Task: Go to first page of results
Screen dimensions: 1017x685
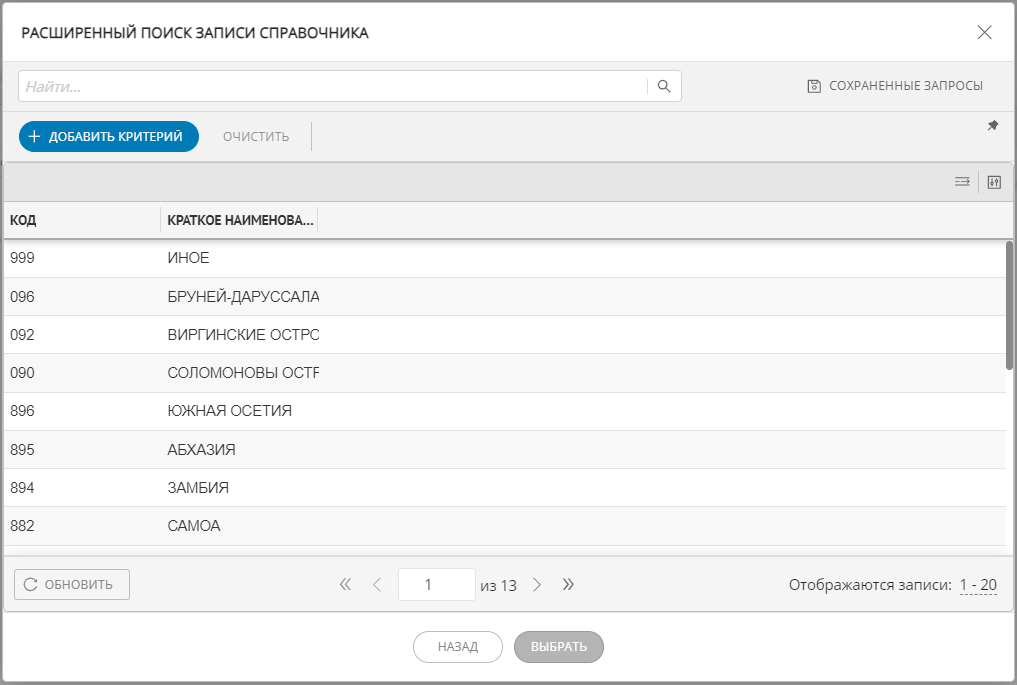Action: click(x=346, y=585)
